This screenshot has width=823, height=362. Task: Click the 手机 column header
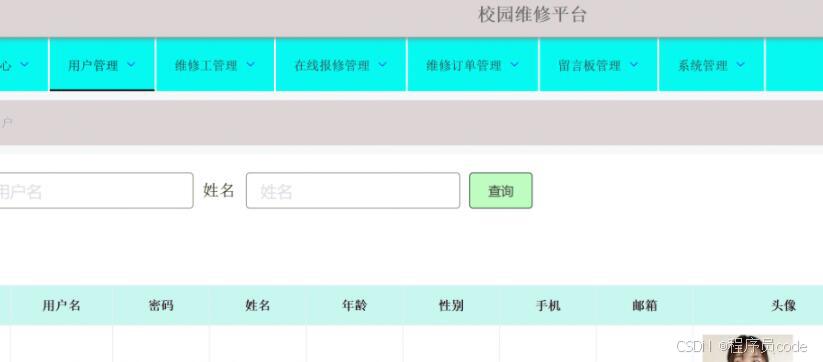(548, 305)
